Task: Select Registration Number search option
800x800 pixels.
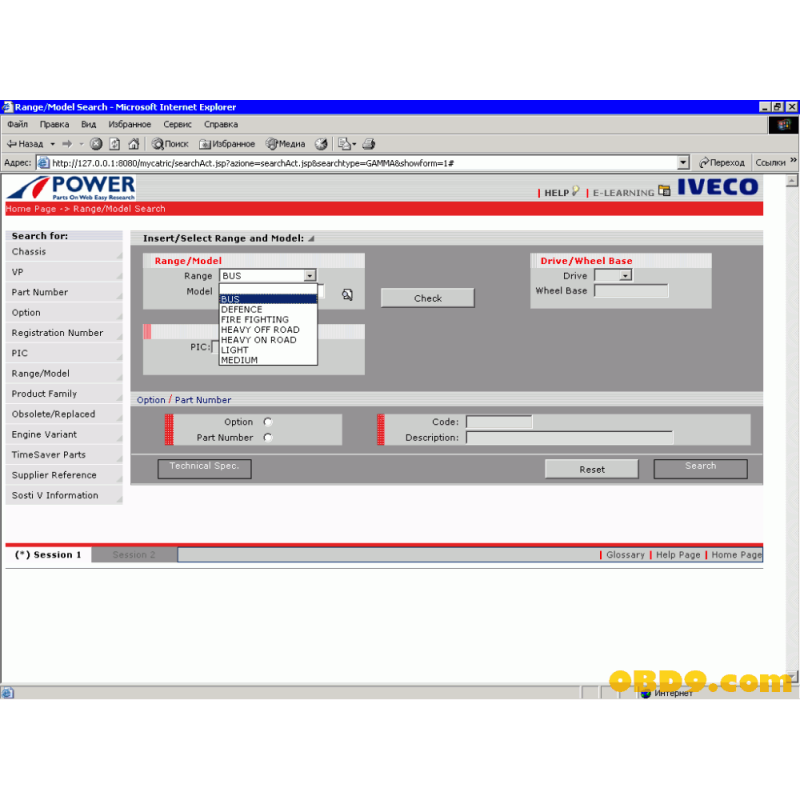Action: 64,333
